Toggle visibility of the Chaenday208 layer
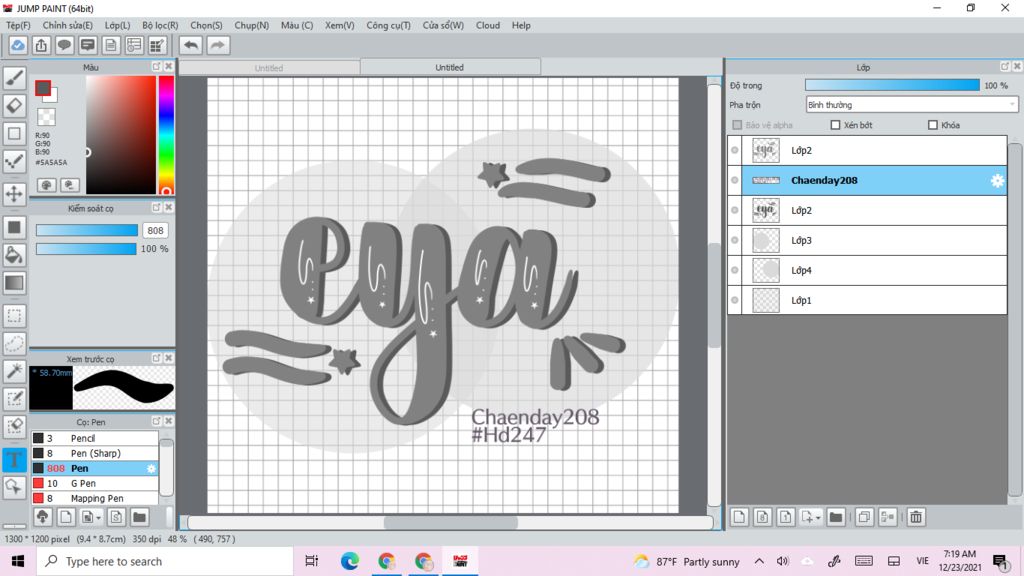This screenshot has height=576, width=1024. click(735, 180)
